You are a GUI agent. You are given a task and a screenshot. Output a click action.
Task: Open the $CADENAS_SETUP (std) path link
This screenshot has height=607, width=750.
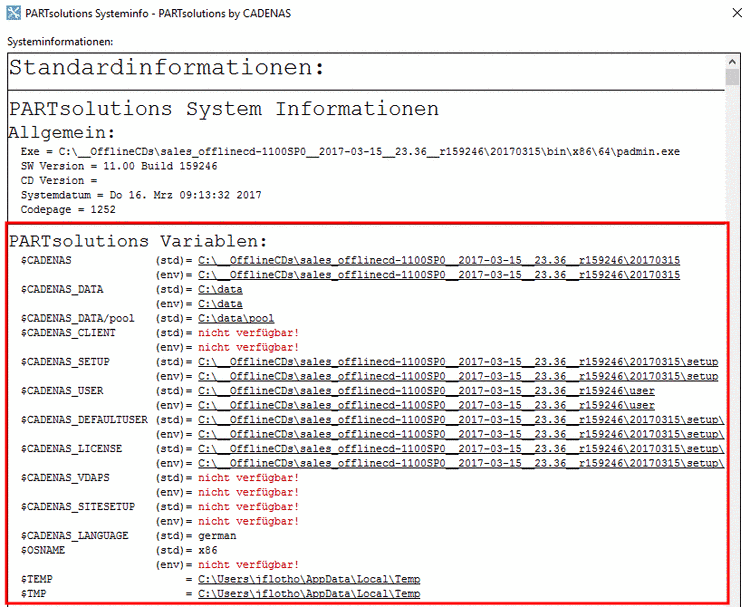[x=458, y=362]
